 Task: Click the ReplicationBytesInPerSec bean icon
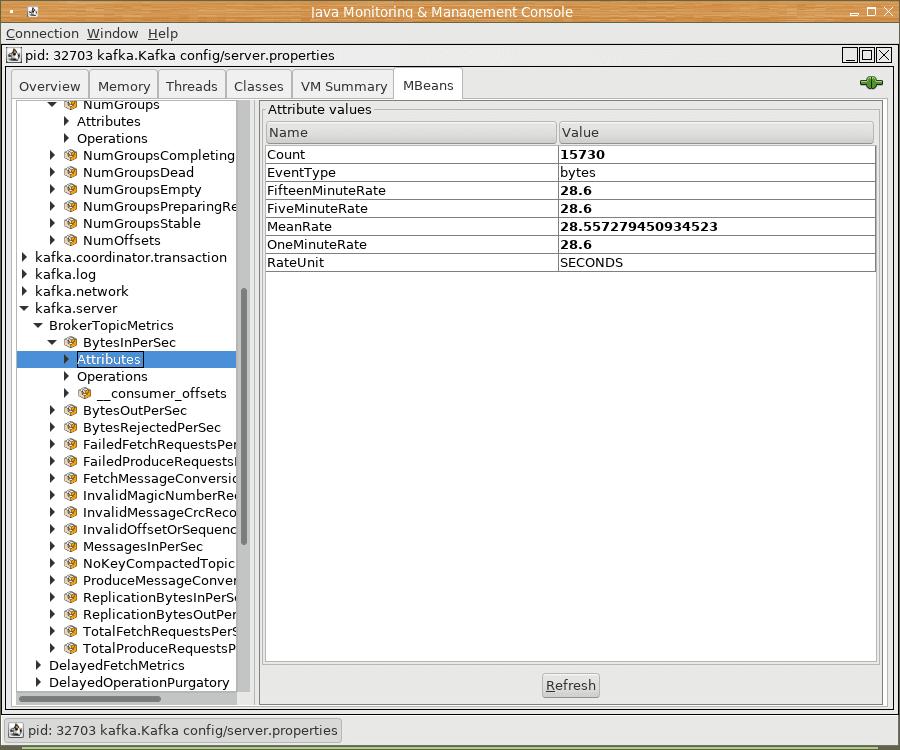click(x=71, y=597)
